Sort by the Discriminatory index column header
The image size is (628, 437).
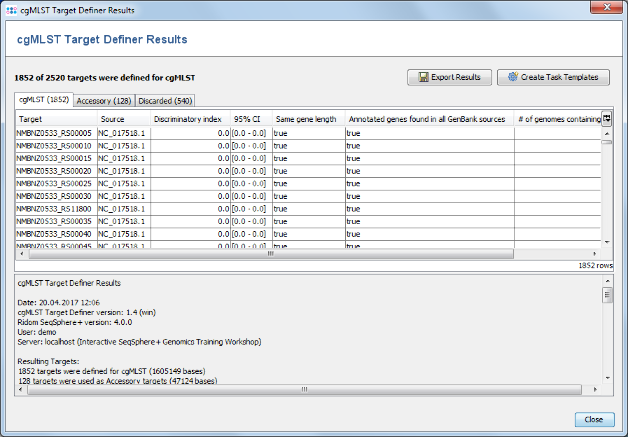click(190, 119)
